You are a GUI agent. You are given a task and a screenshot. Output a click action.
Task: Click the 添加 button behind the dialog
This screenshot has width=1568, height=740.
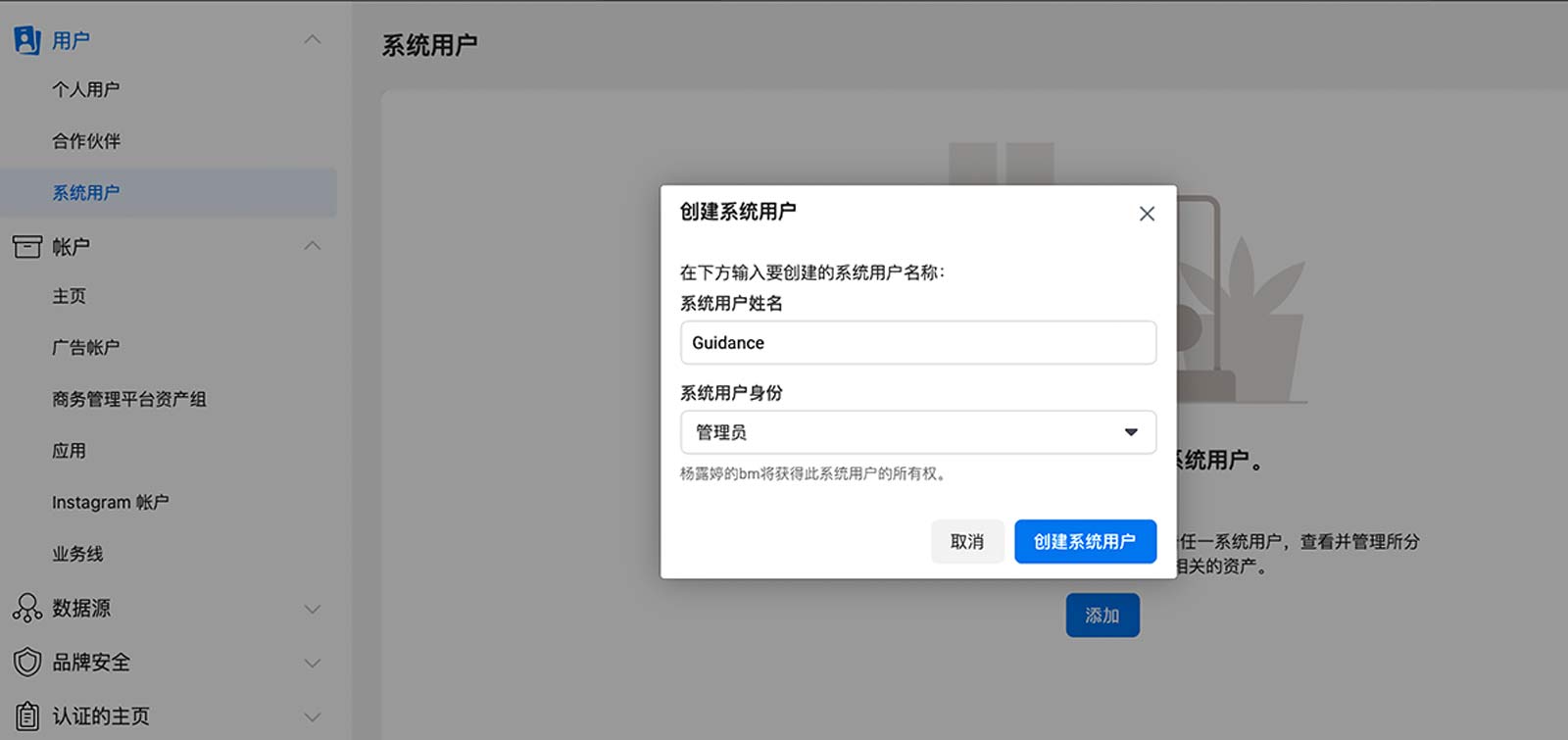pos(1102,616)
